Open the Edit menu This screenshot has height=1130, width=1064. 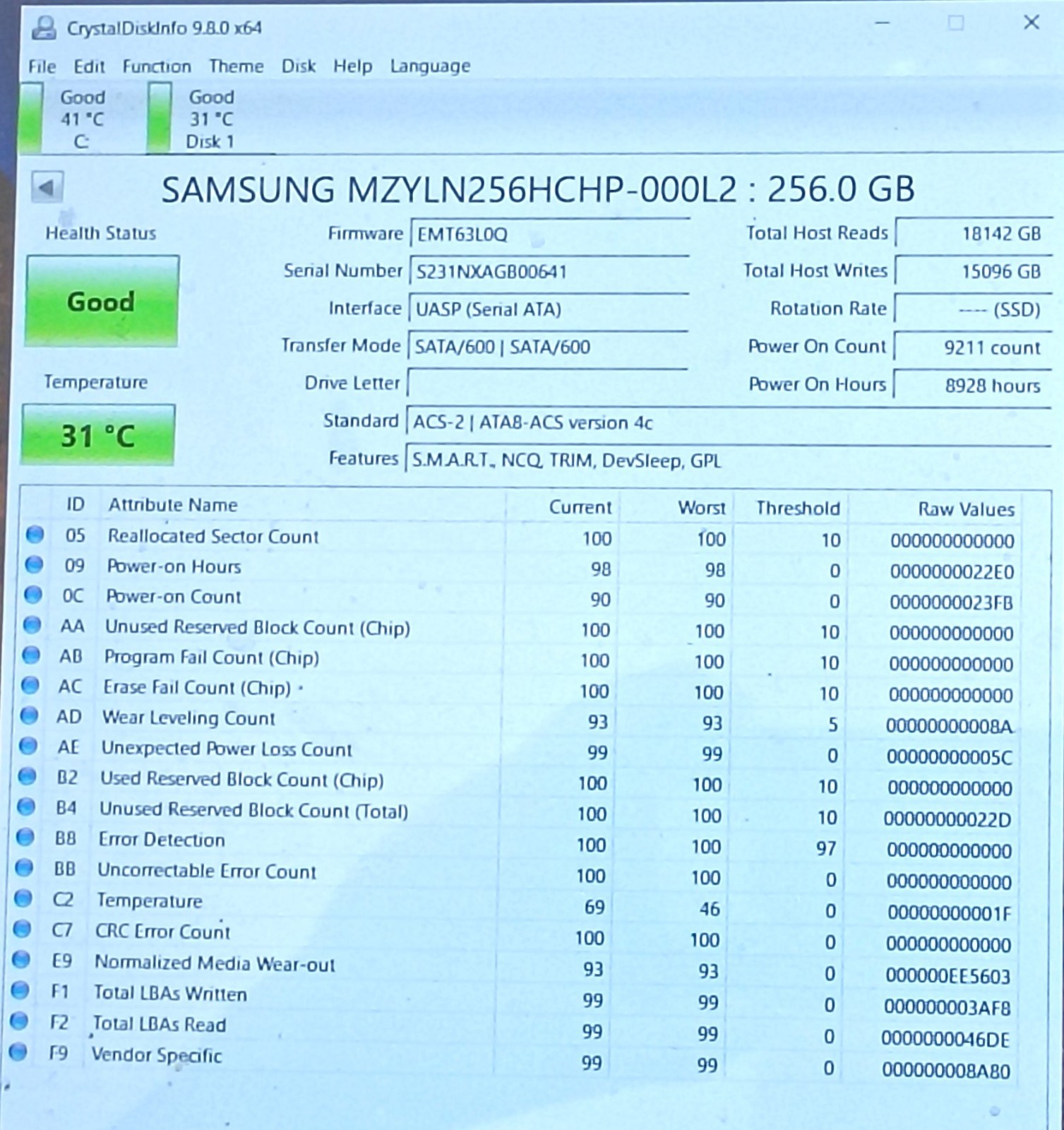pos(89,66)
